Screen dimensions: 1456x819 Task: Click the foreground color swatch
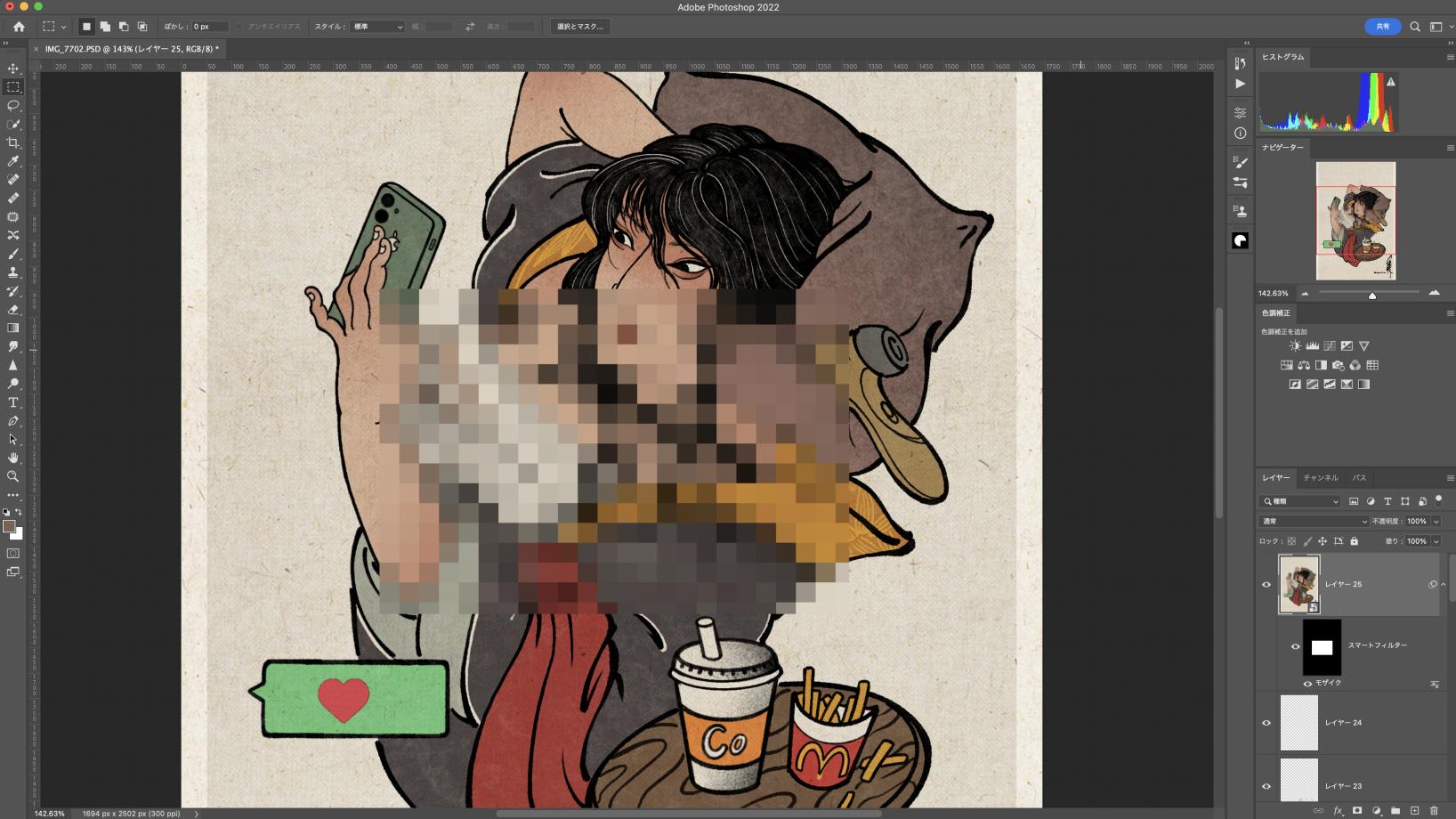pyautogui.click(x=9, y=526)
